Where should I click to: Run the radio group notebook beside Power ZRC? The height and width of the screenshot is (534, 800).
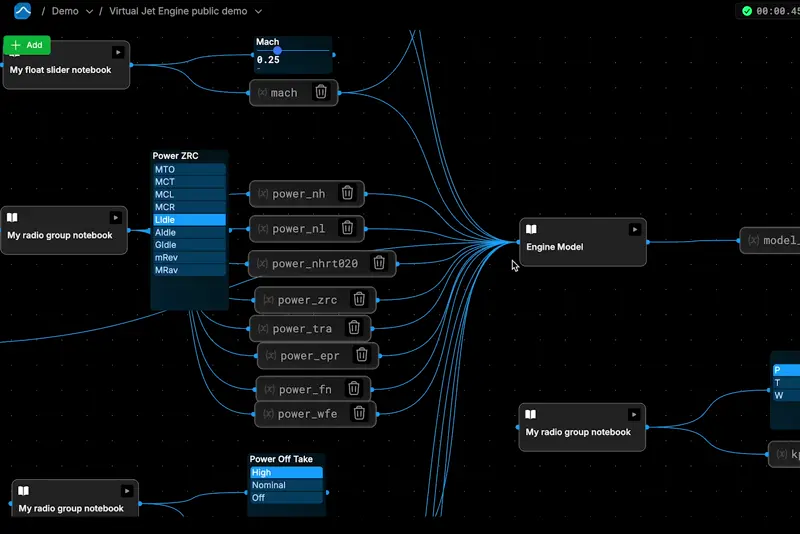[x=116, y=218]
